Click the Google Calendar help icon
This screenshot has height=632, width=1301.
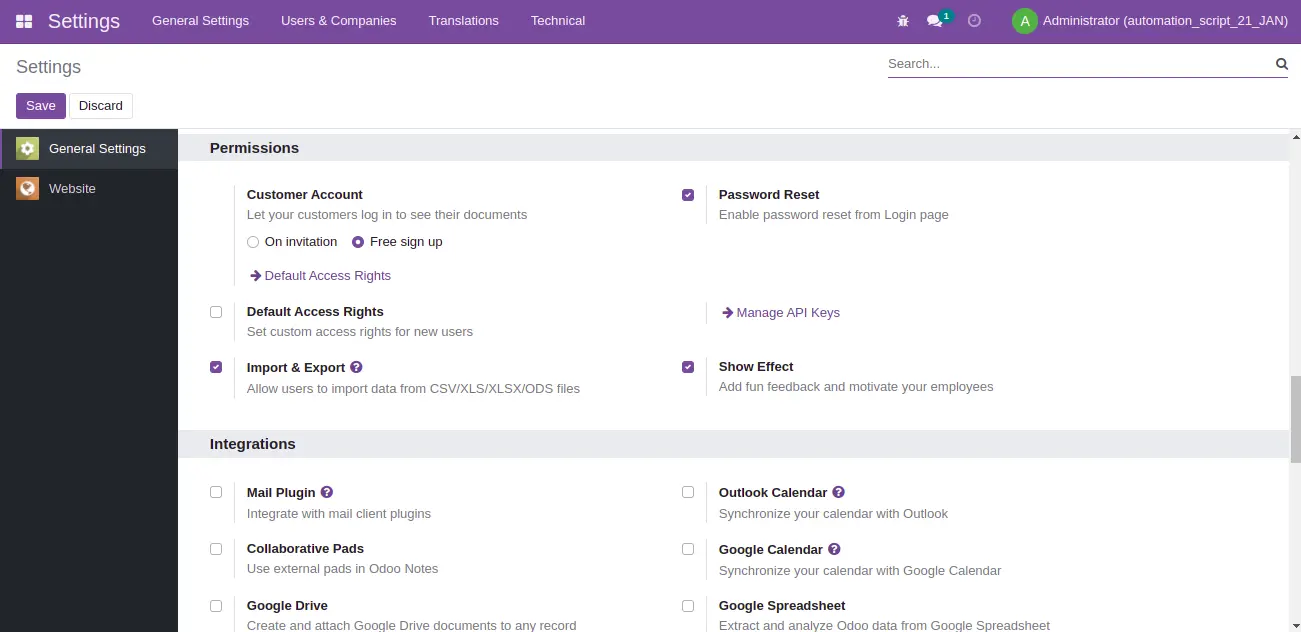coord(834,549)
